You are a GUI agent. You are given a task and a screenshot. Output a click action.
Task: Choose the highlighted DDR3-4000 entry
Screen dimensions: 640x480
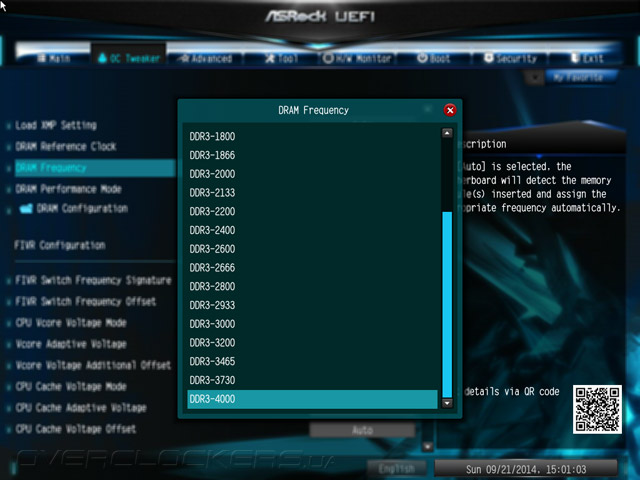click(312, 399)
